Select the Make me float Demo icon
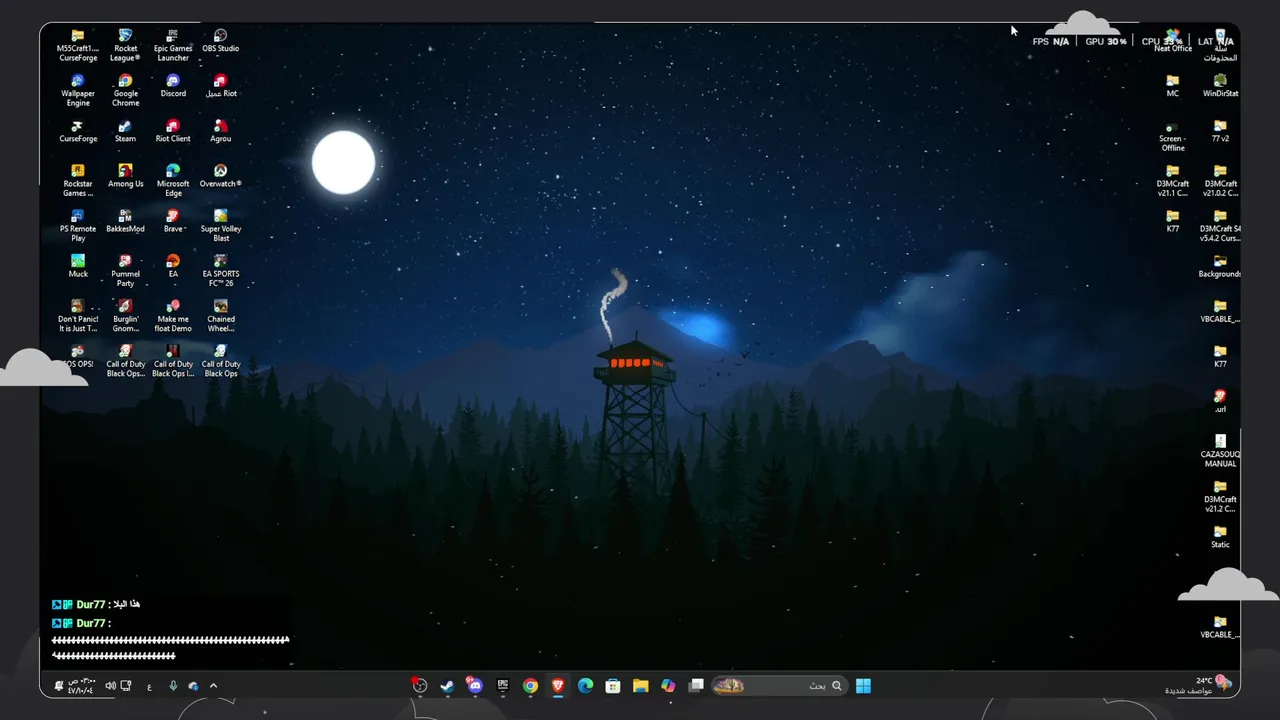Image resolution: width=1280 pixels, height=720 pixels. tap(173, 315)
